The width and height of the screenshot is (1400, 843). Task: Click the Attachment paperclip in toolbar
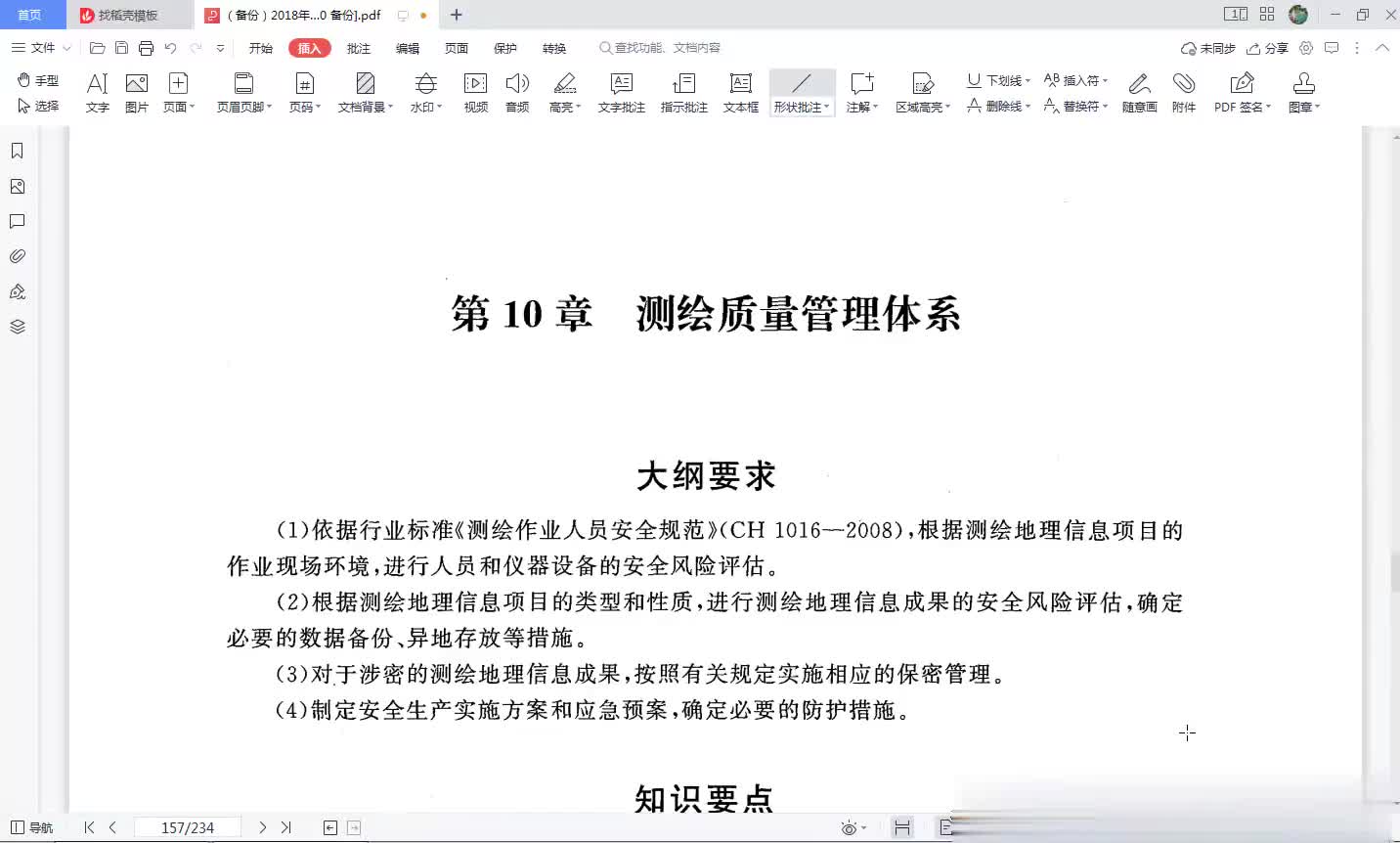tap(1184, 93)
